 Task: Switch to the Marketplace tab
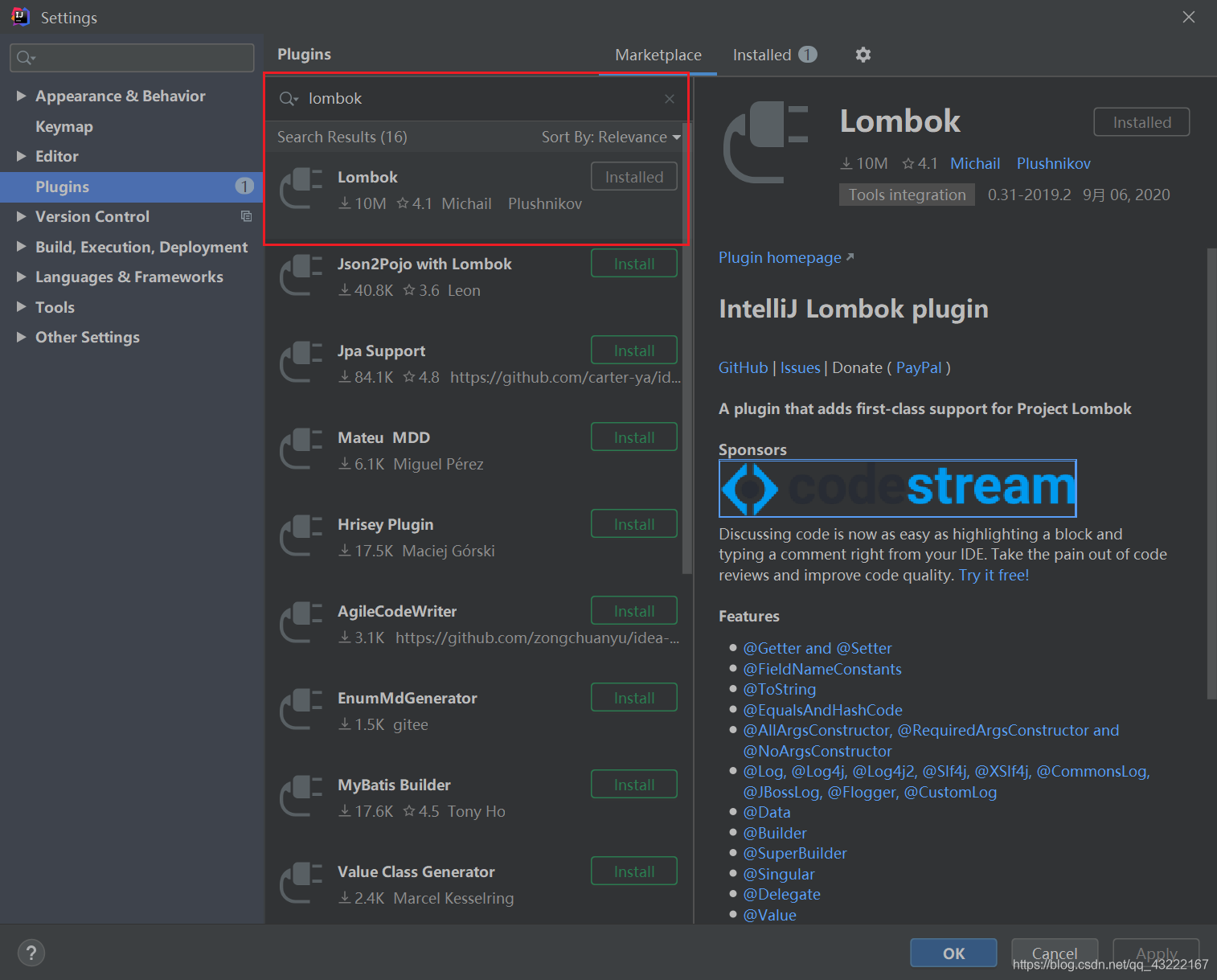tap(658, 55)
